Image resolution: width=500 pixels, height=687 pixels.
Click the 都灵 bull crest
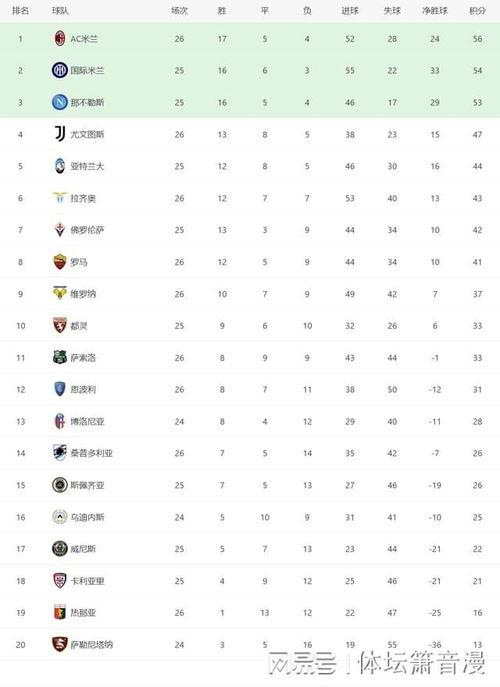point(60,325)
